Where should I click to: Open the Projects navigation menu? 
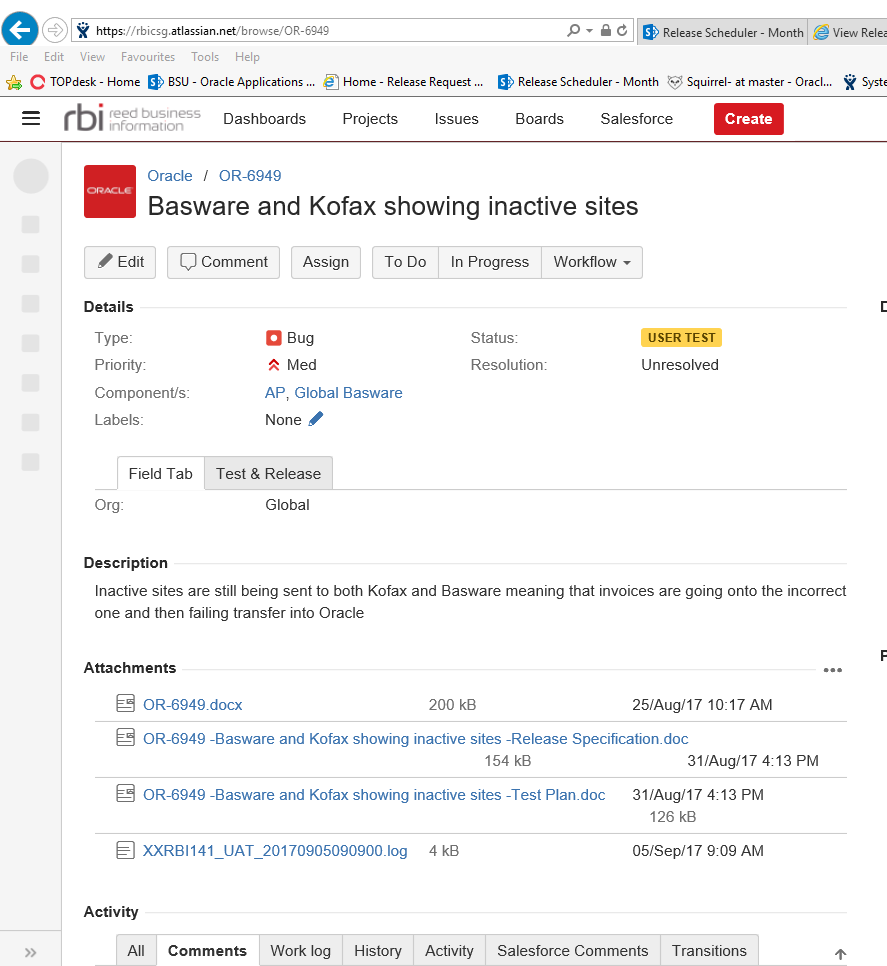pyautogui.click(x=370, y=119)
